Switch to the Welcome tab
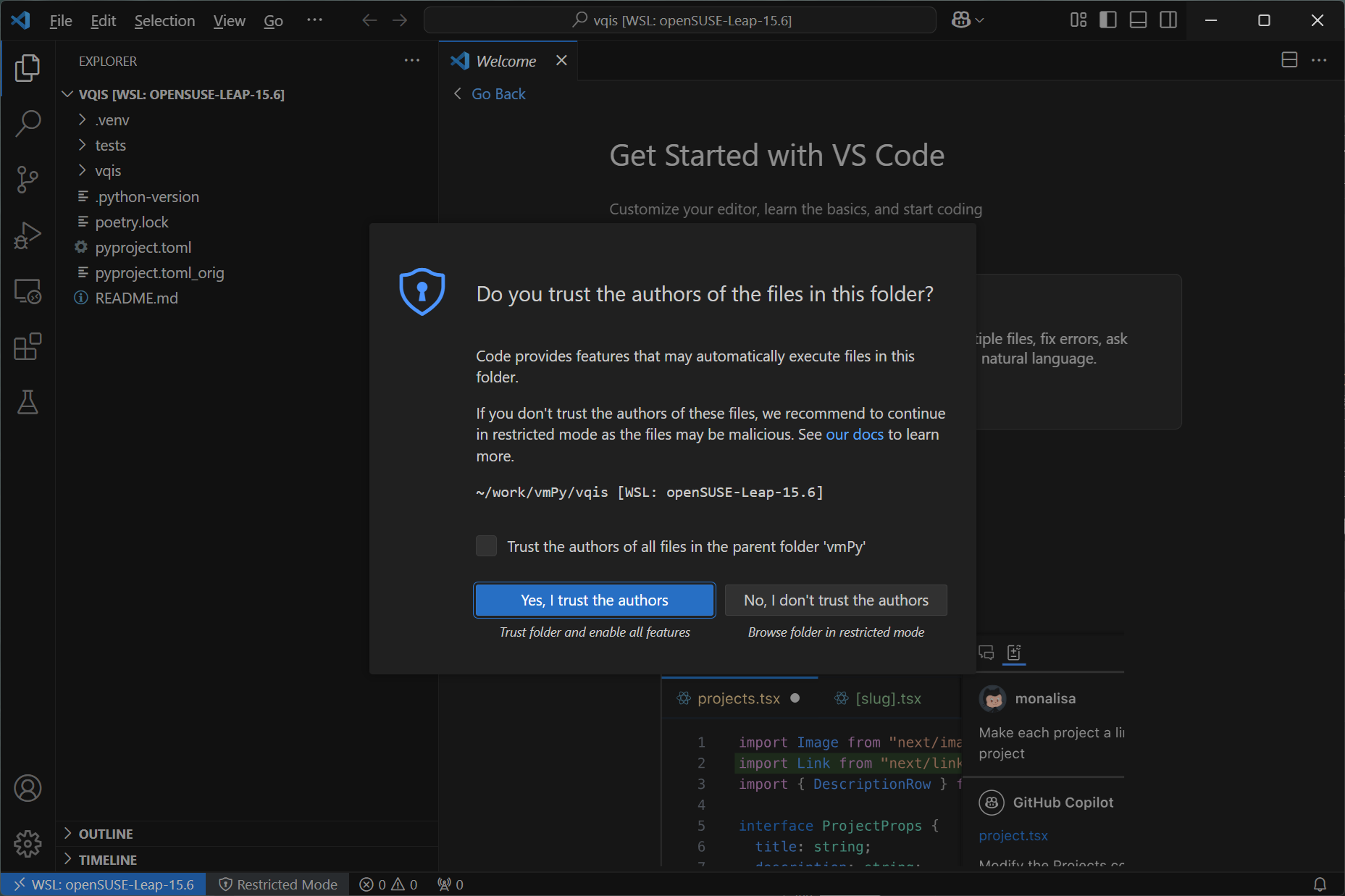Viewport: 1345px width, 896px height. click(x=505, y=61)
